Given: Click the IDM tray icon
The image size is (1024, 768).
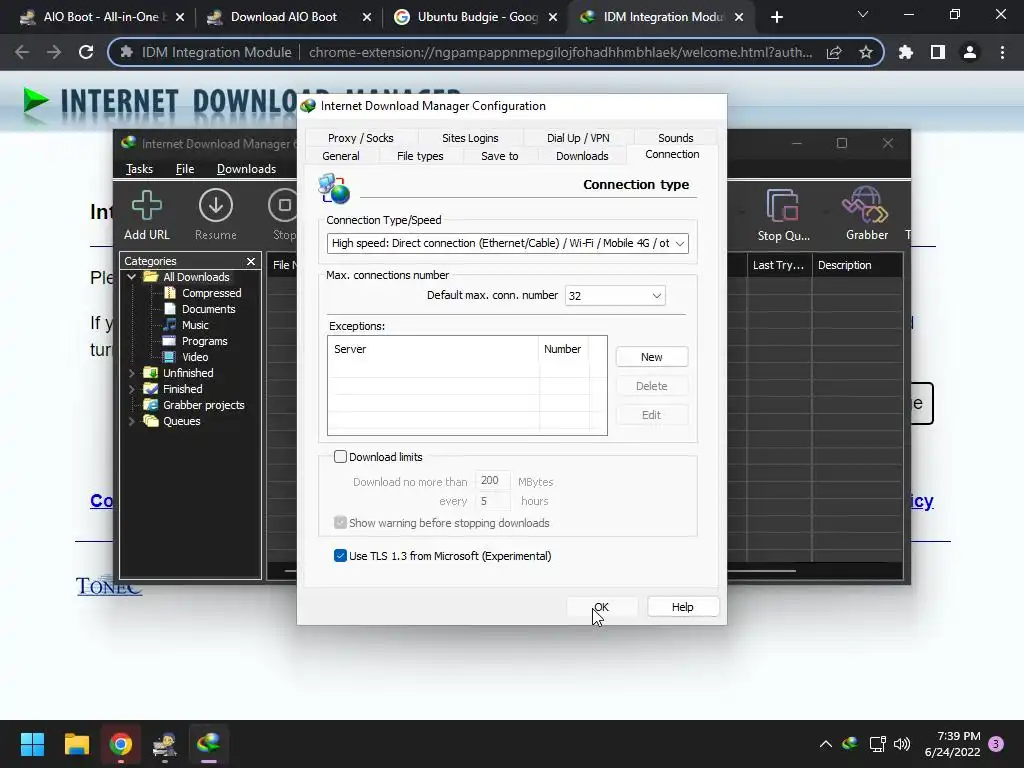Looking at the screenshot, I should pos(850,744).
